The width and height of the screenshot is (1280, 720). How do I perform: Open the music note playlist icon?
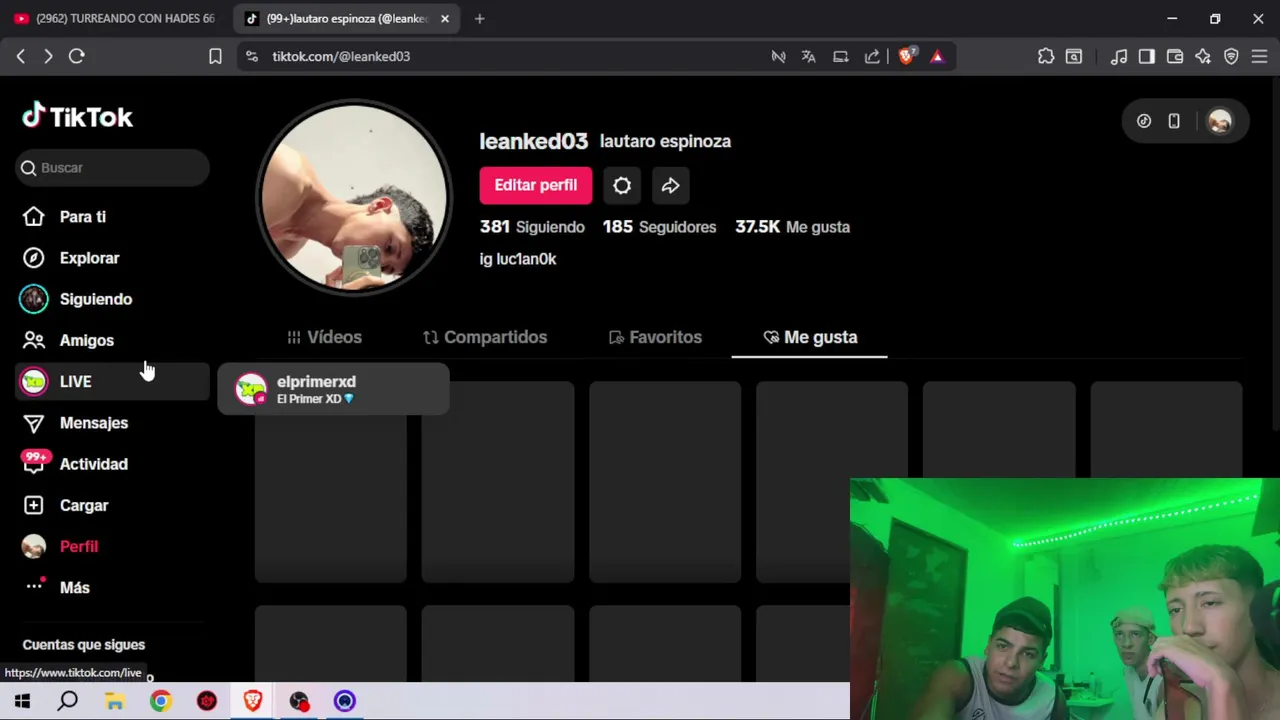1119,56
